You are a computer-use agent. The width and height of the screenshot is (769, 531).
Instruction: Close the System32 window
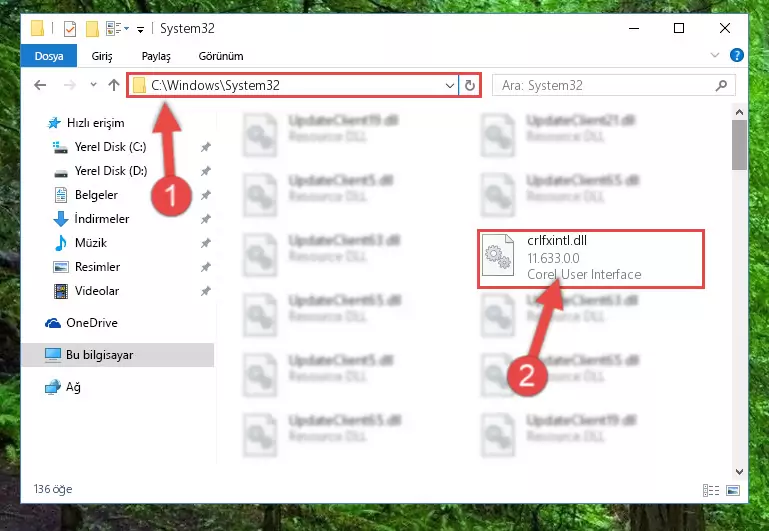(x=724, y=28)
